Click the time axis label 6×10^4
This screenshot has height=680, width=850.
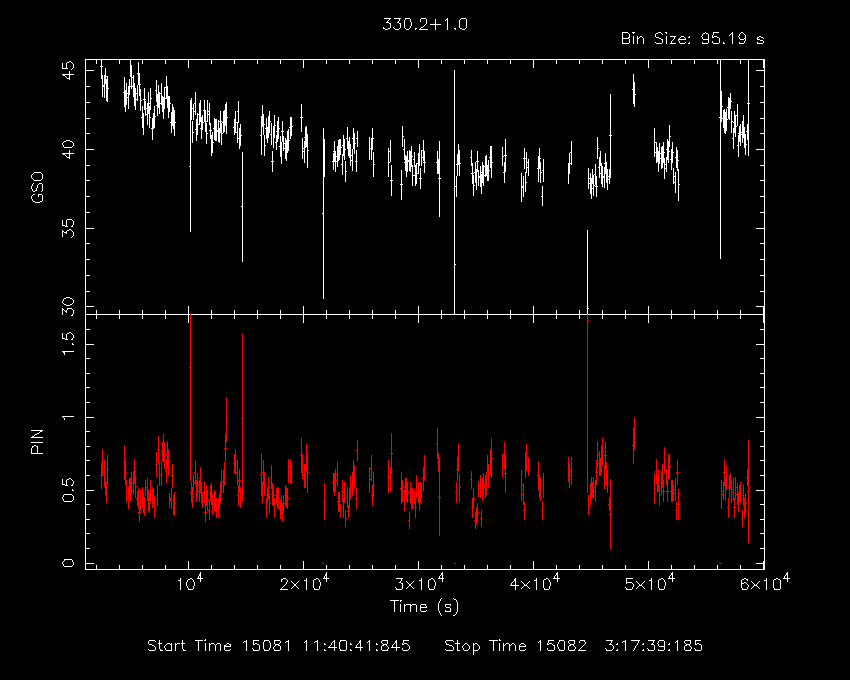point(765,583)
